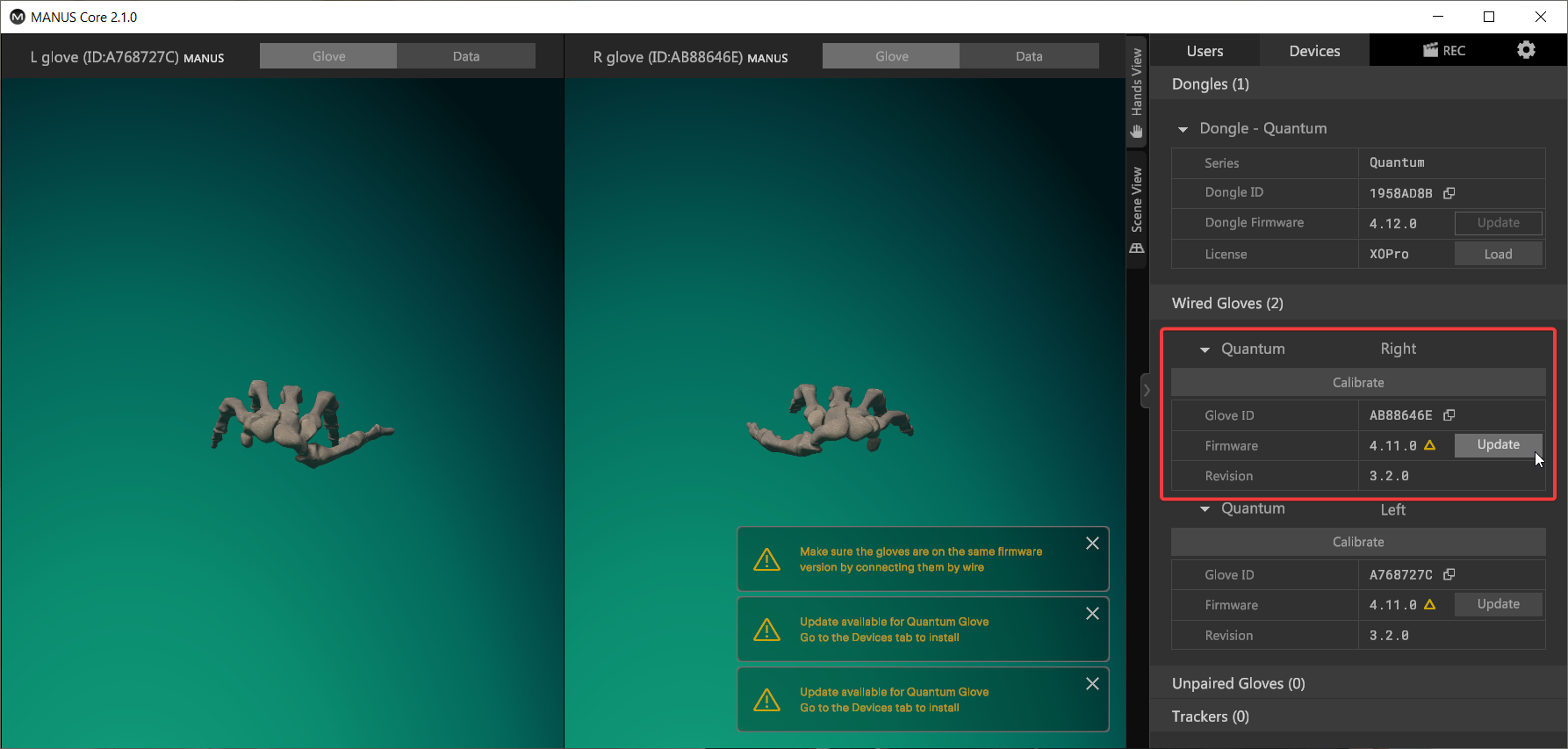Image resolution: width=1568 pixels, height=749 pixels.
Task: Open the Users tab
Action: [1205, 51]
